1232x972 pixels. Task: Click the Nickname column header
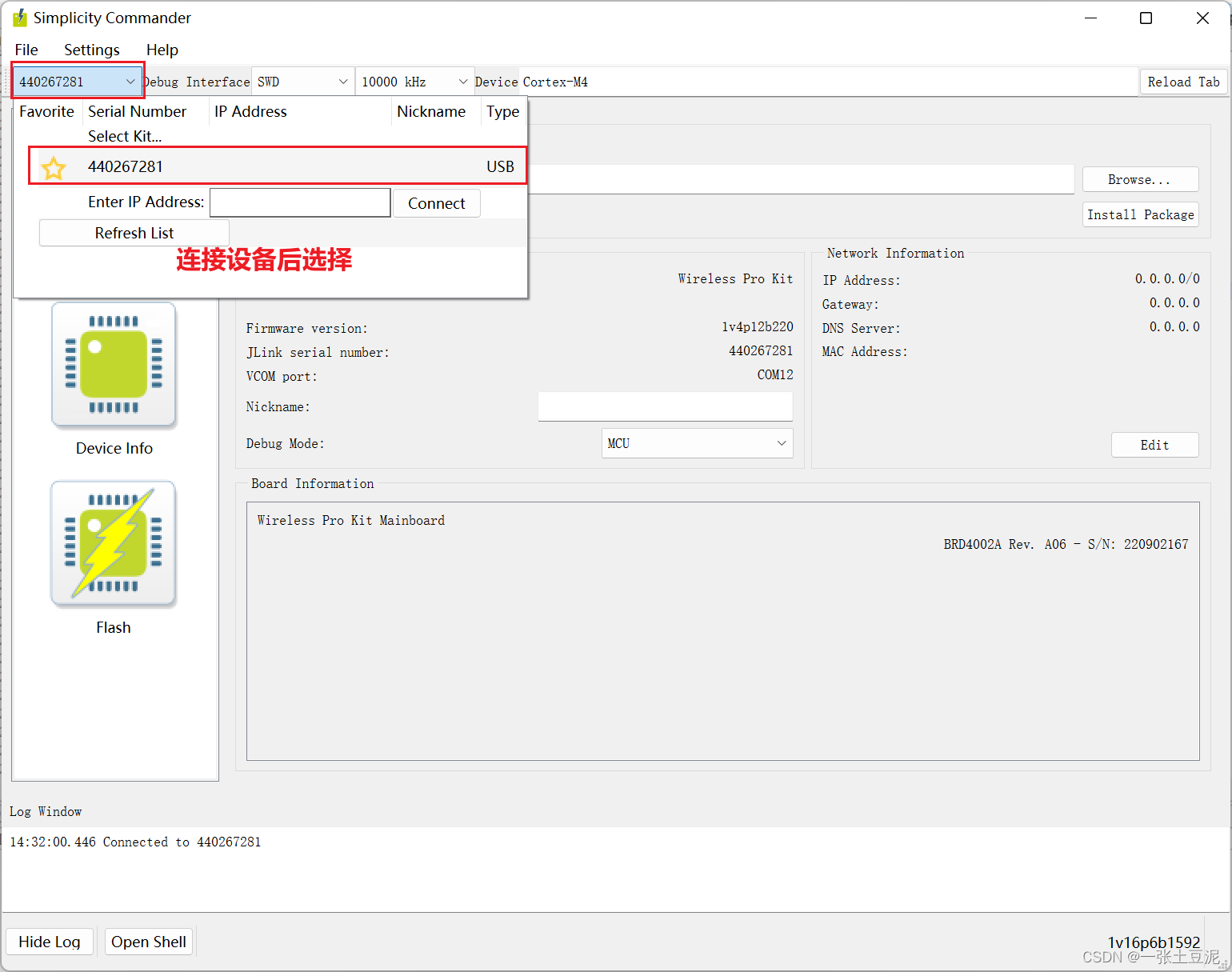(x=431, y=111)
